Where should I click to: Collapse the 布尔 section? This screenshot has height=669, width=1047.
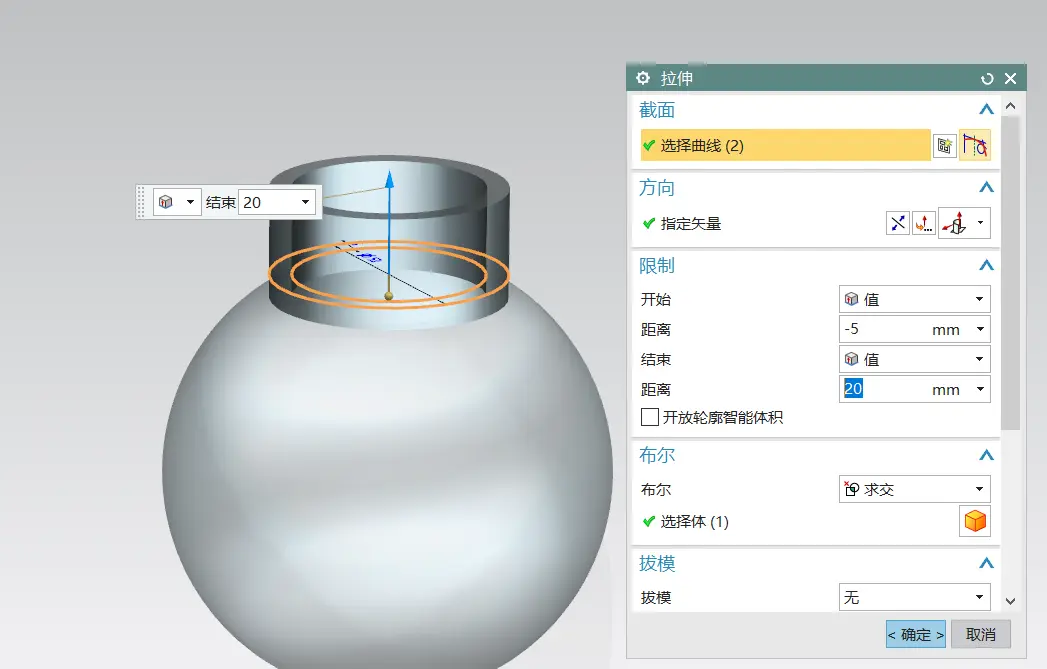pyautogui.click(x=986, y=455)
